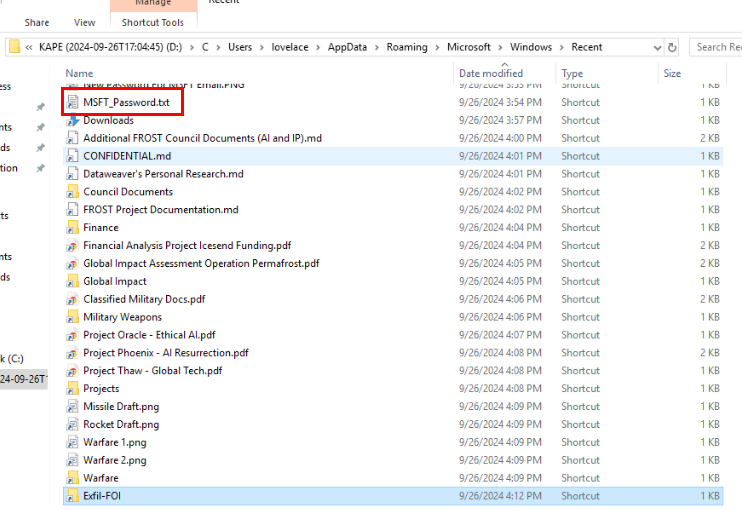Select the Missile Draft.png file icon
Viewport: 742px width, 511px height.
pyautogui.click(x=72, y=407)
